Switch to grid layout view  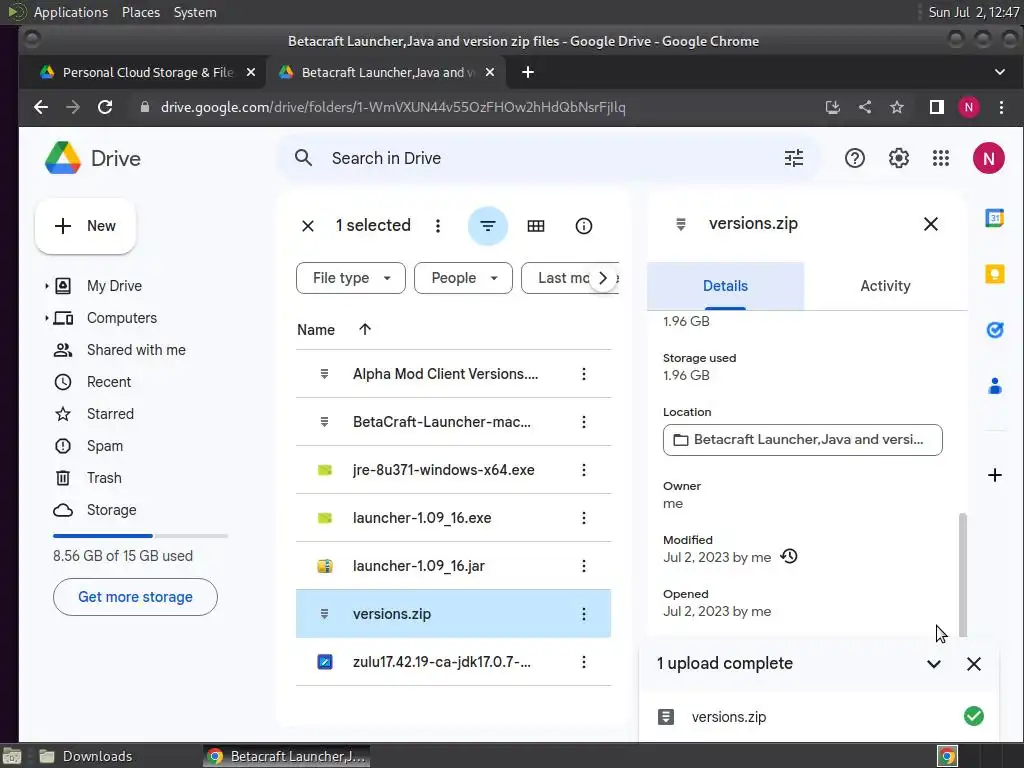(536, 226)
